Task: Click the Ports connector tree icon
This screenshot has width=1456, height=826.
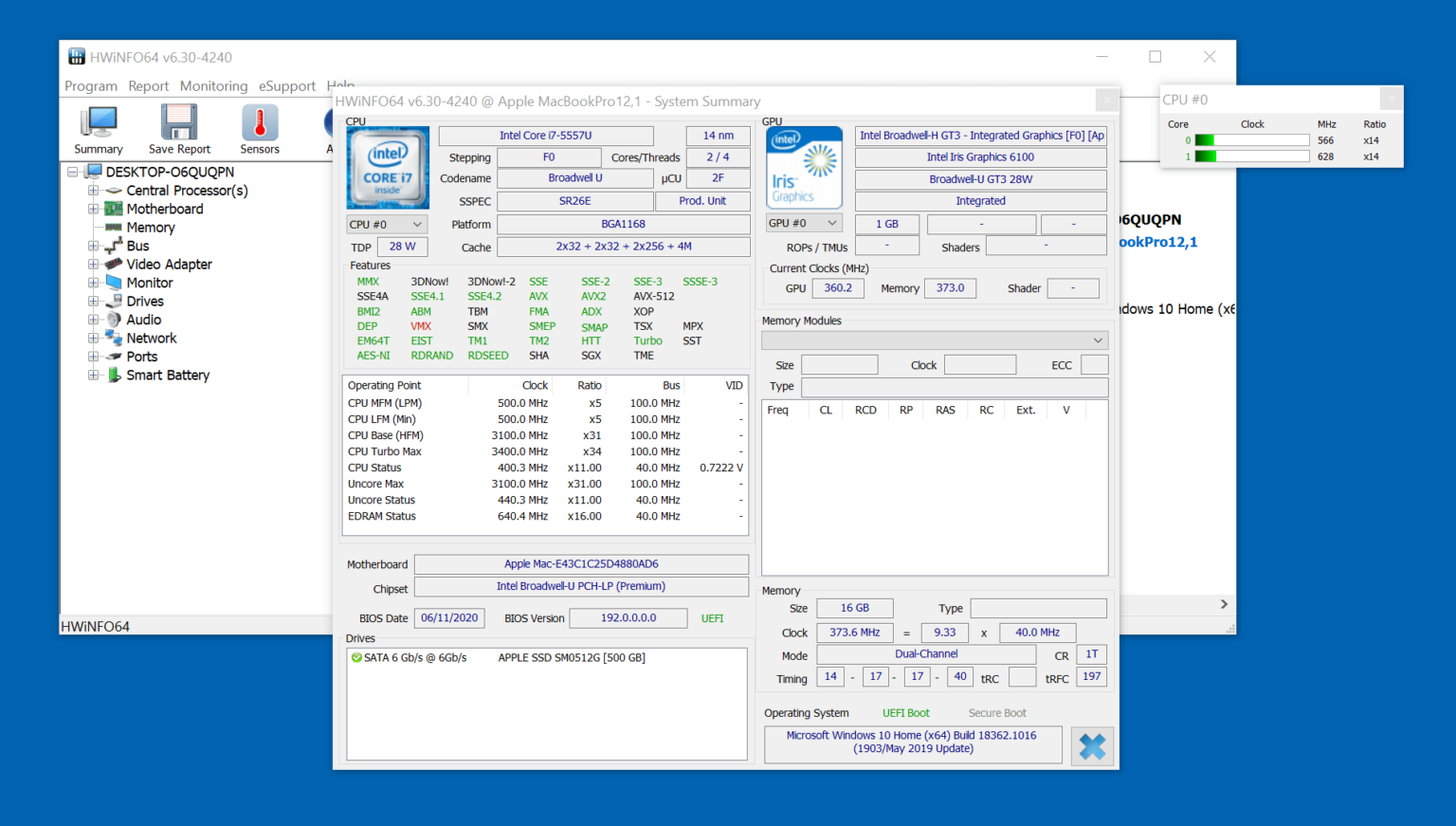Action: click(x=114, y=357)
